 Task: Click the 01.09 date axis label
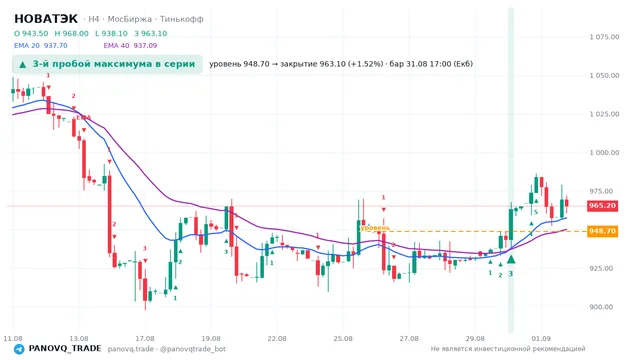[x=541, y=339]
